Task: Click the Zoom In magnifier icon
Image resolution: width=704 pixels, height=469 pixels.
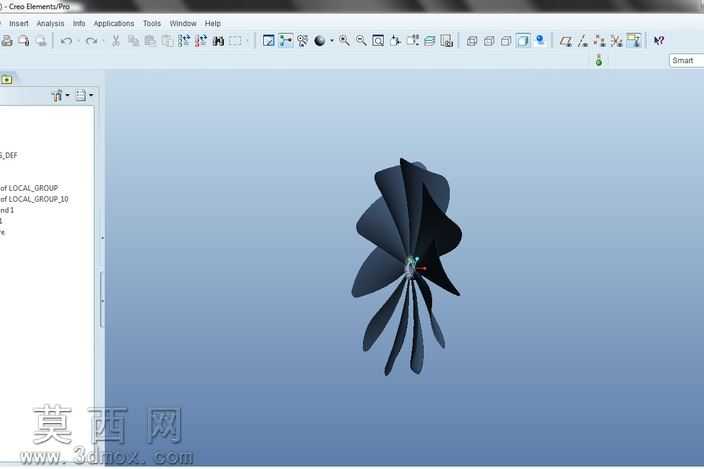Action: click(x=344, y=41)
